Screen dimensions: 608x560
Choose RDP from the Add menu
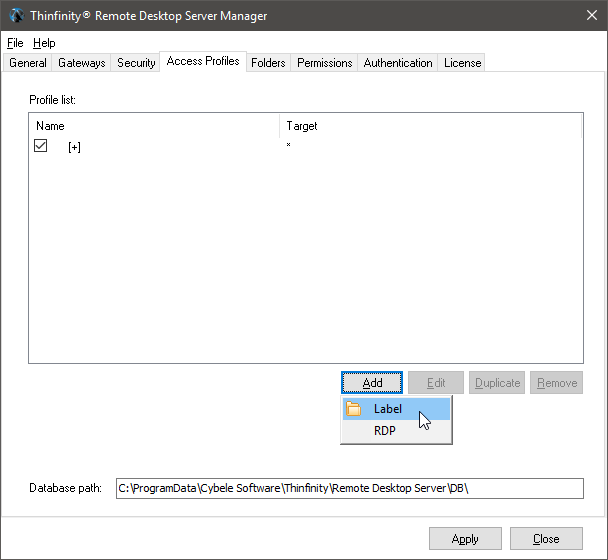[396, 430]
